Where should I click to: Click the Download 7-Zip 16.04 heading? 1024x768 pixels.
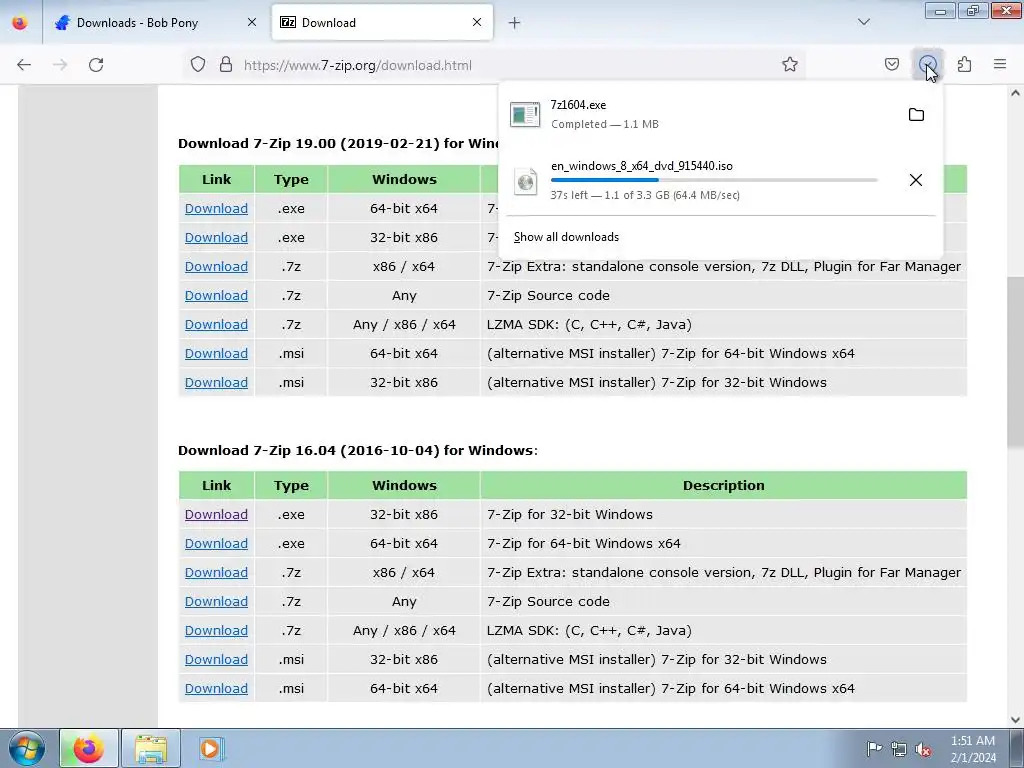[358, 451]
